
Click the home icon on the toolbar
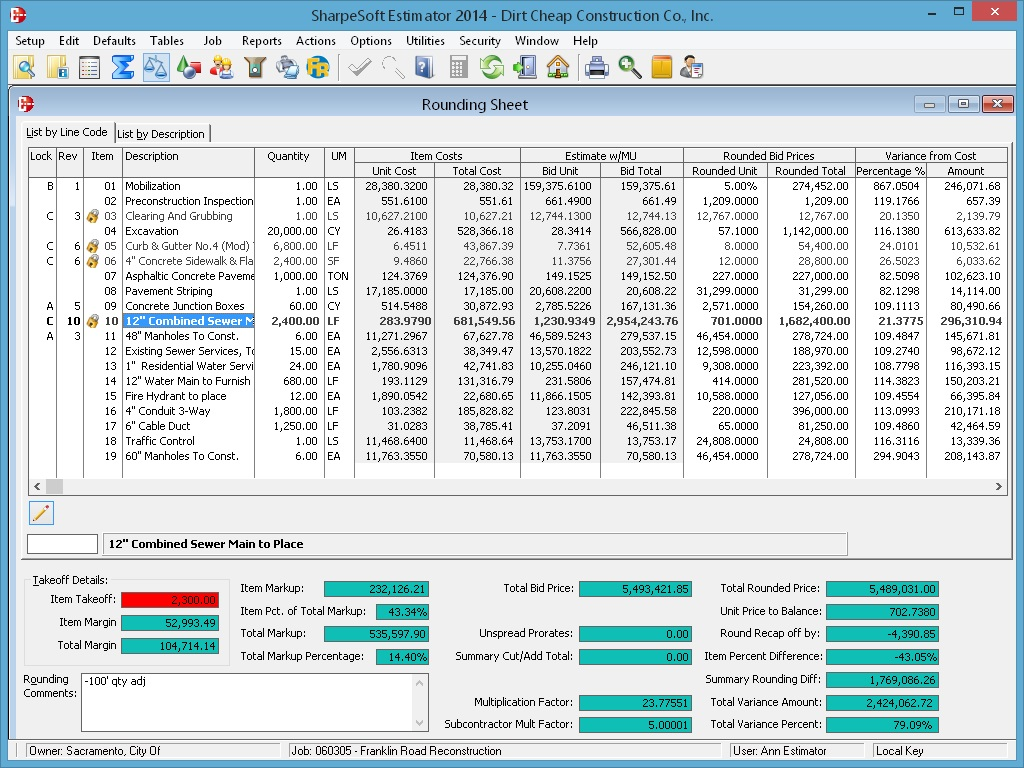tap(558, 68)
